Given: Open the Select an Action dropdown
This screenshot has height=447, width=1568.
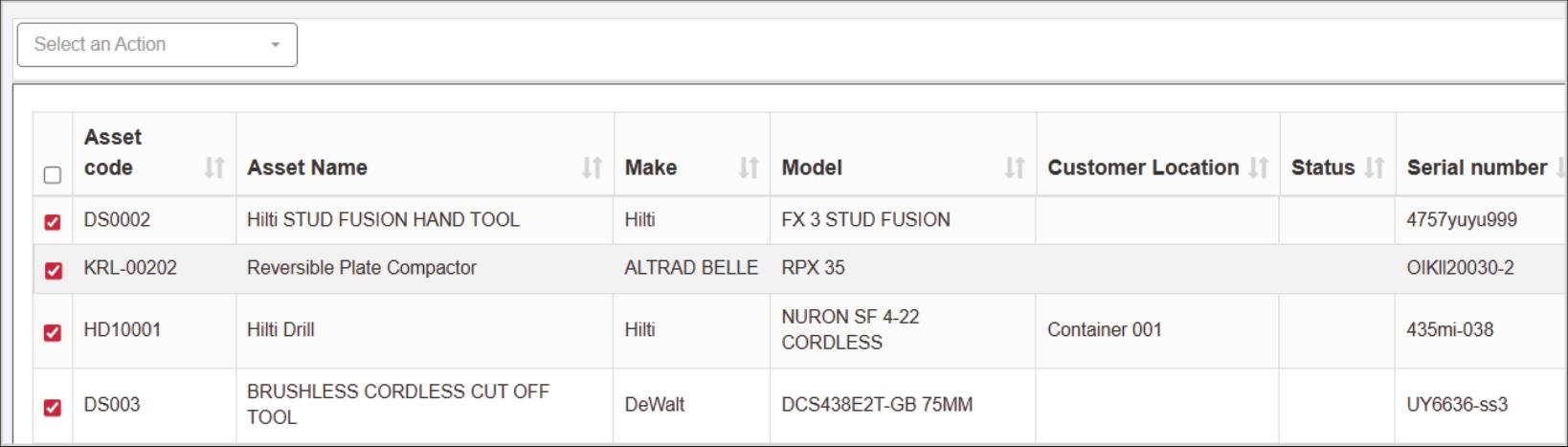Looking at the screenshot, I should click(x=157, y=45).
